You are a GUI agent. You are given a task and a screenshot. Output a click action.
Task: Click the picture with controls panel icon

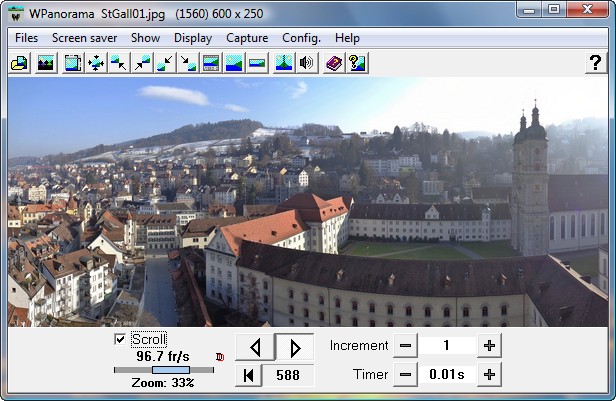[211, 63]
